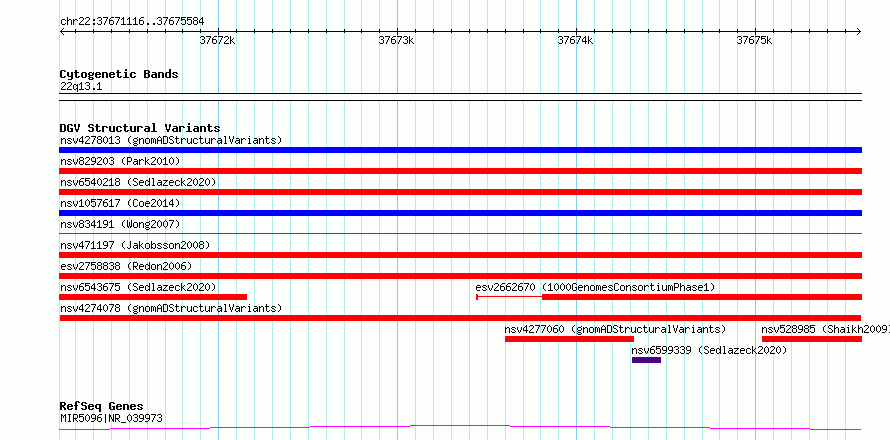
Task: Open the esv2758838 (Redon2006) label
Action: coord(126,266)
